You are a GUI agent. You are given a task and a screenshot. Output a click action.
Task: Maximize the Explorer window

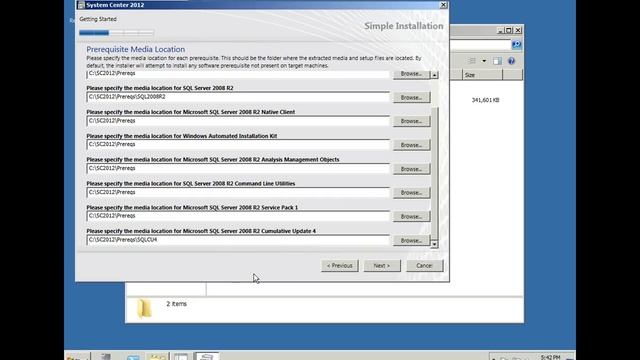click(509, 30)
